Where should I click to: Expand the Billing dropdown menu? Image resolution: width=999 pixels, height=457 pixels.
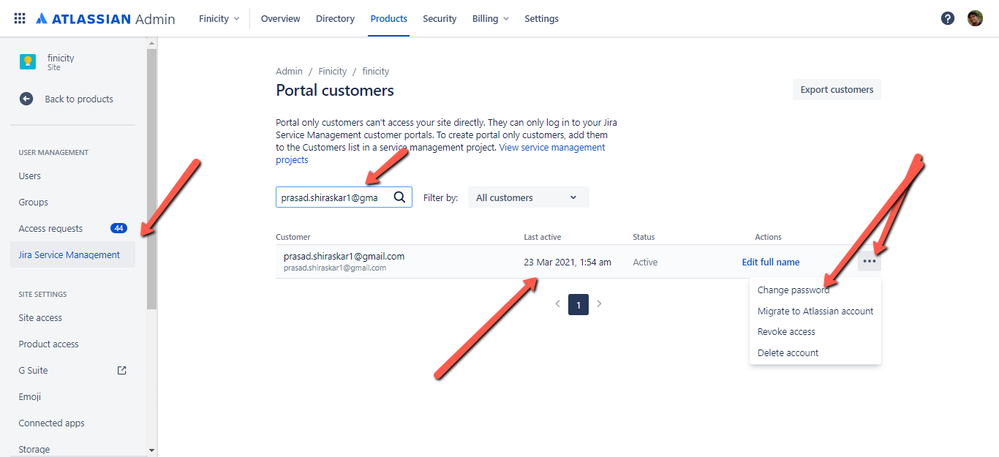tap(491, 18)
